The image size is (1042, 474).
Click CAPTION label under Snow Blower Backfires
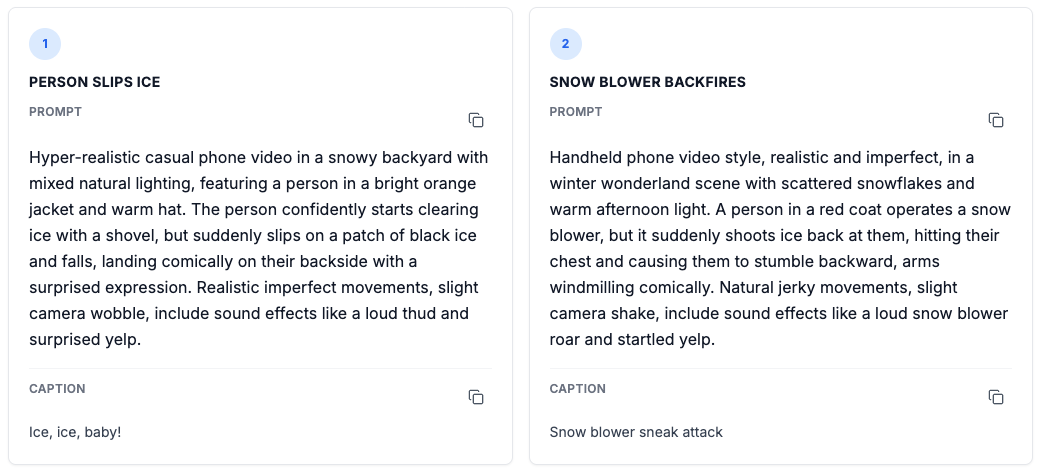(x=577, y=389)
